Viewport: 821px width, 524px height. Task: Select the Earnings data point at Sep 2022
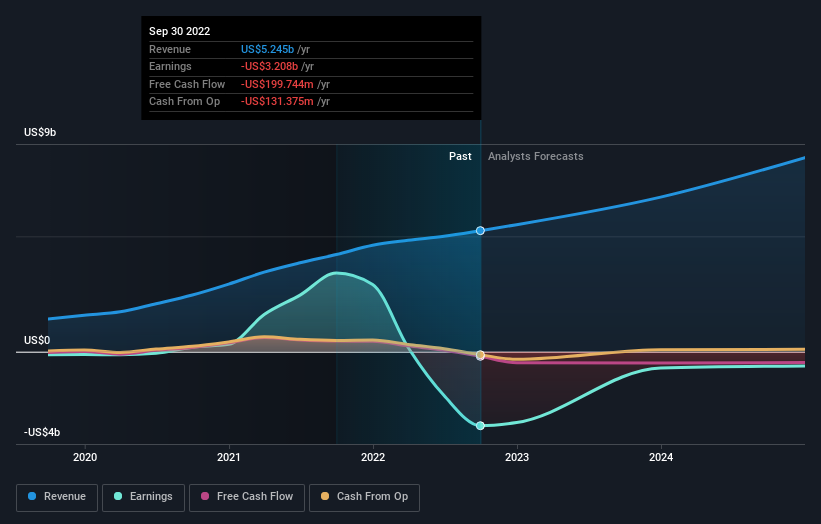click(480, 426)
